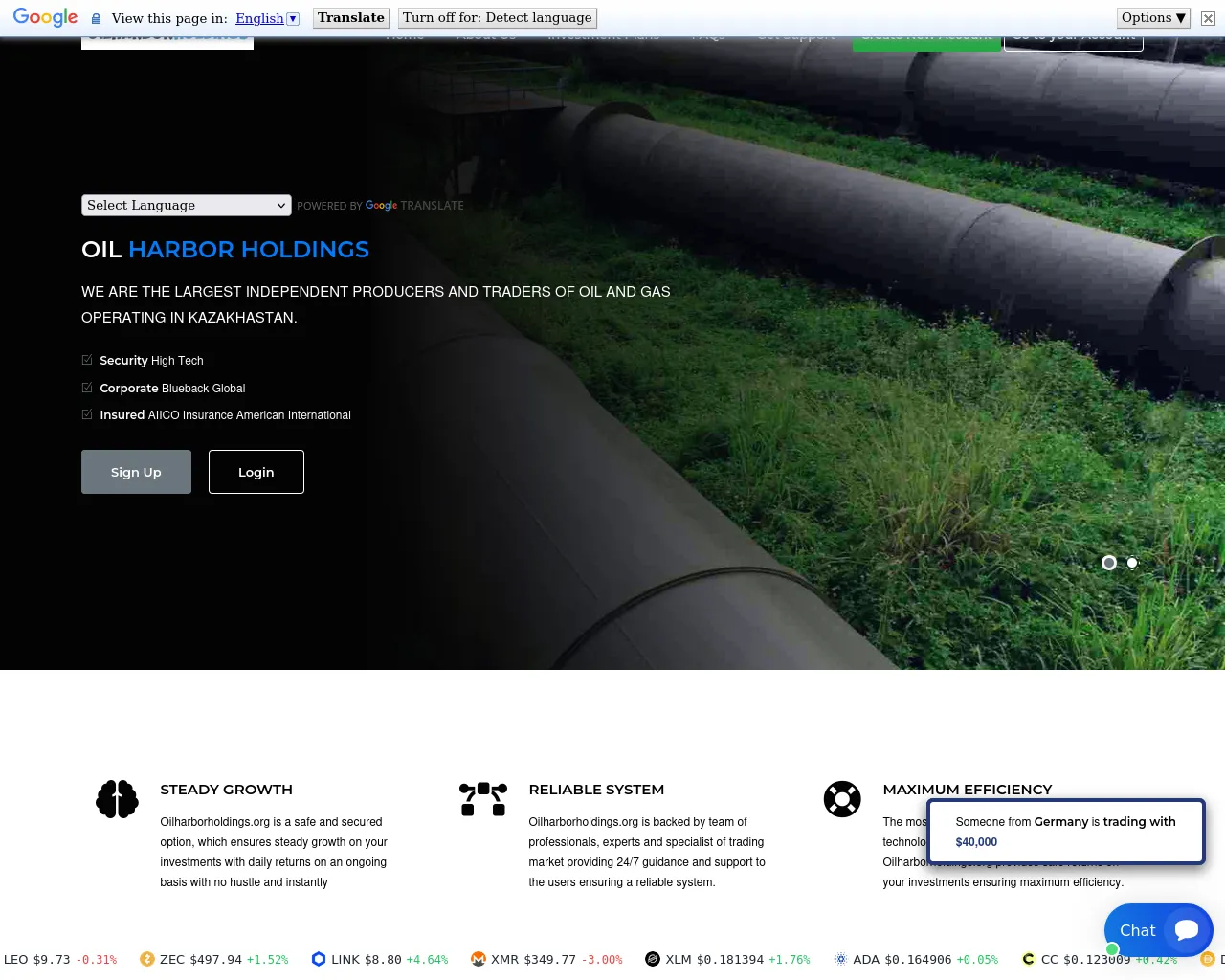Click 'Corporate Blueback Global' text
Image resolution: width=1225 pixels, height=980 pixels.
click(x=172, y=389)
